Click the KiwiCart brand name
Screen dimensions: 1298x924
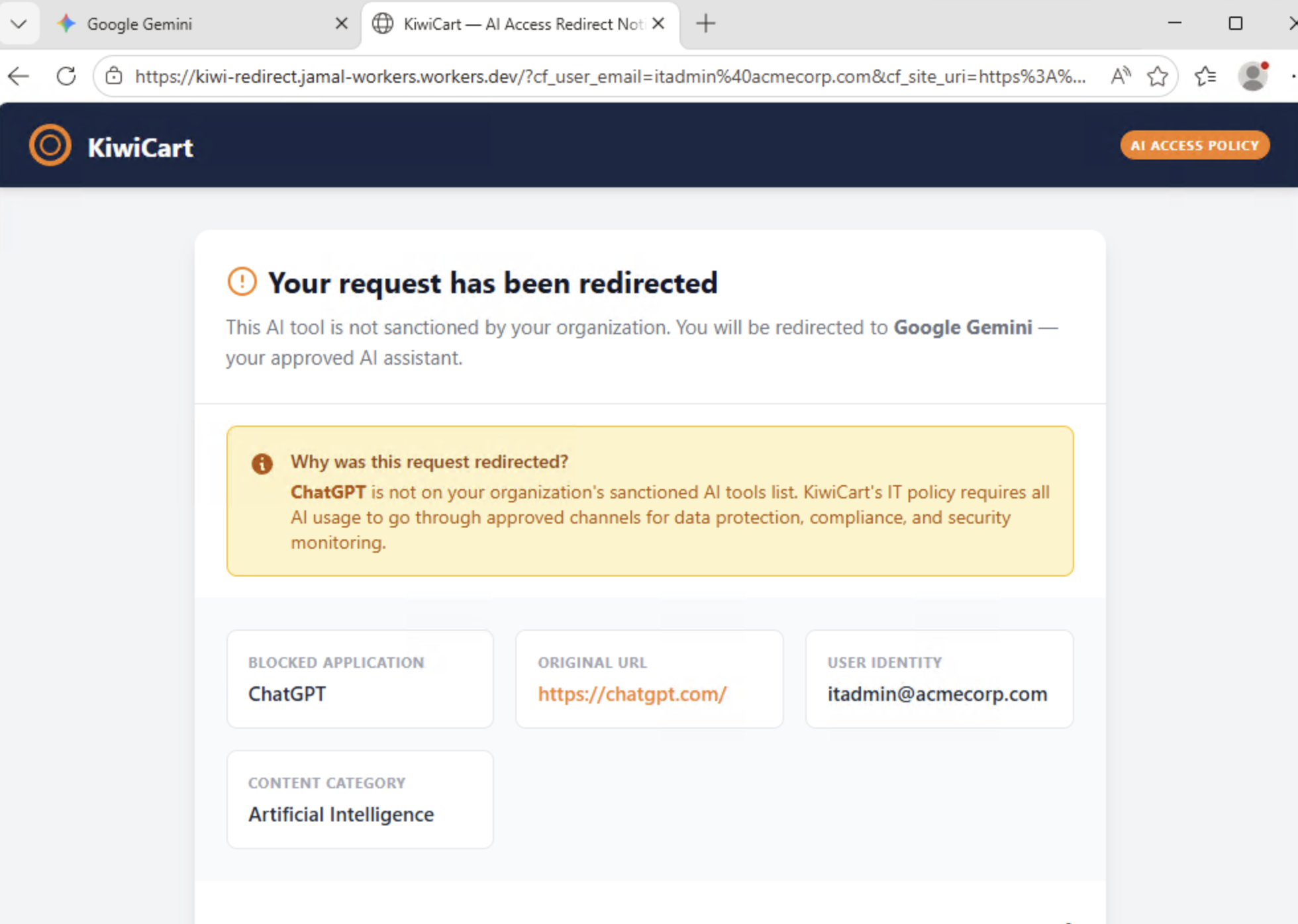pyautogui.click(x=140, y=148)
